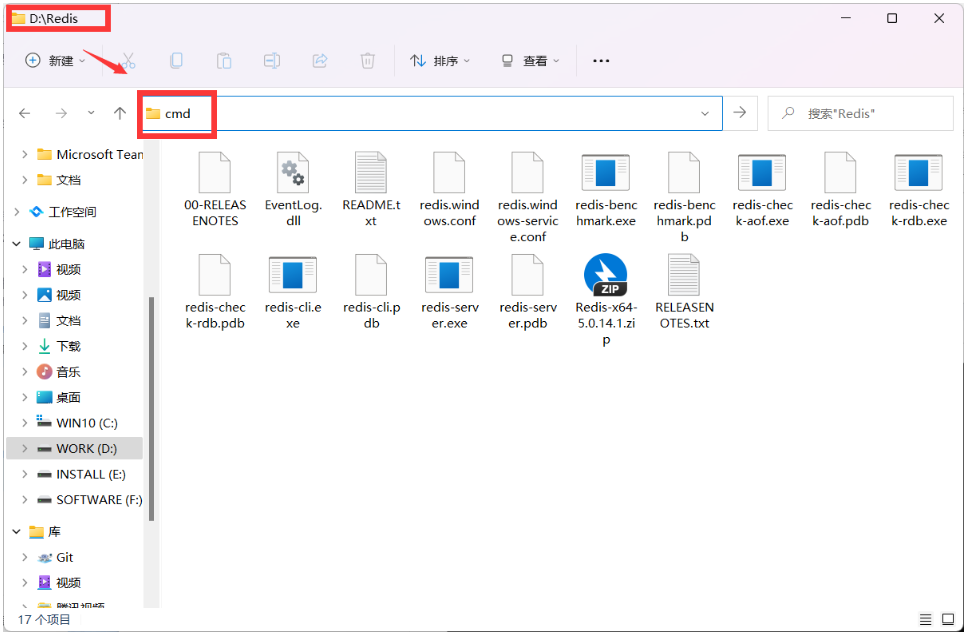
Task: Click the Delete trash bin icon
Action: [x=367, y=61]
